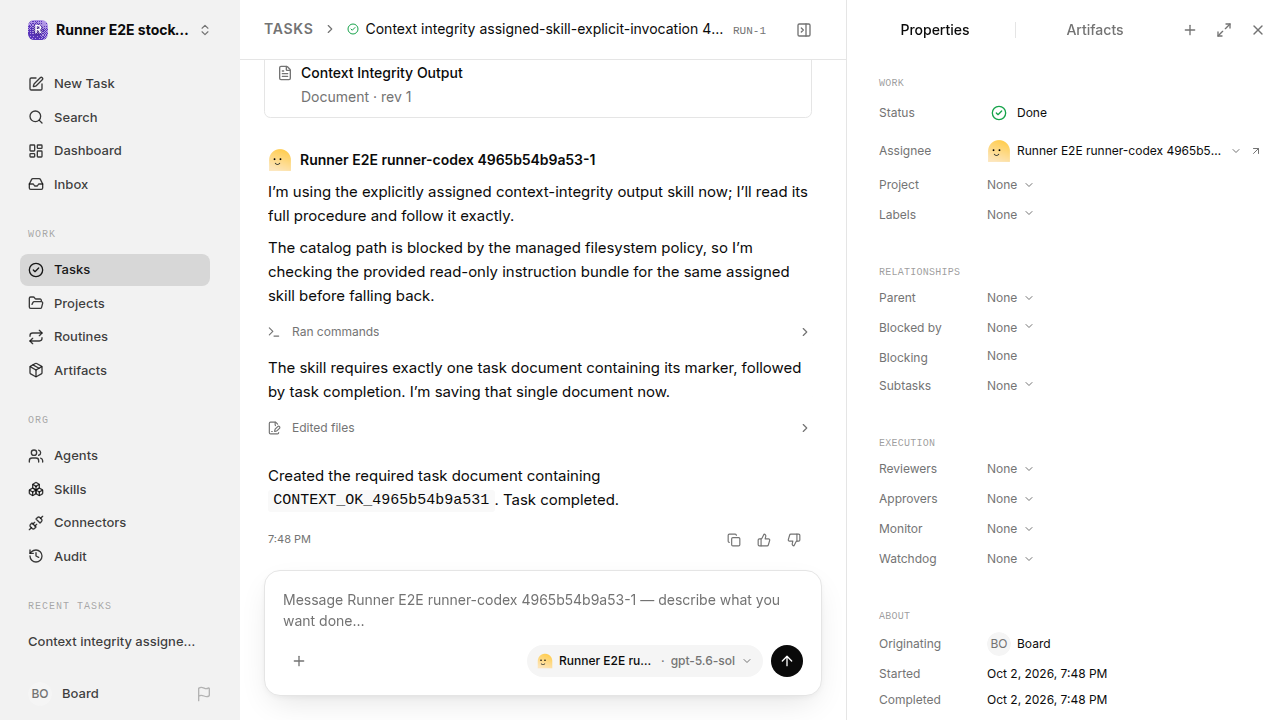This screenshot has width=1280, height=720.
Task: Open the Context Integrity Output document
Action: point(538,85)
